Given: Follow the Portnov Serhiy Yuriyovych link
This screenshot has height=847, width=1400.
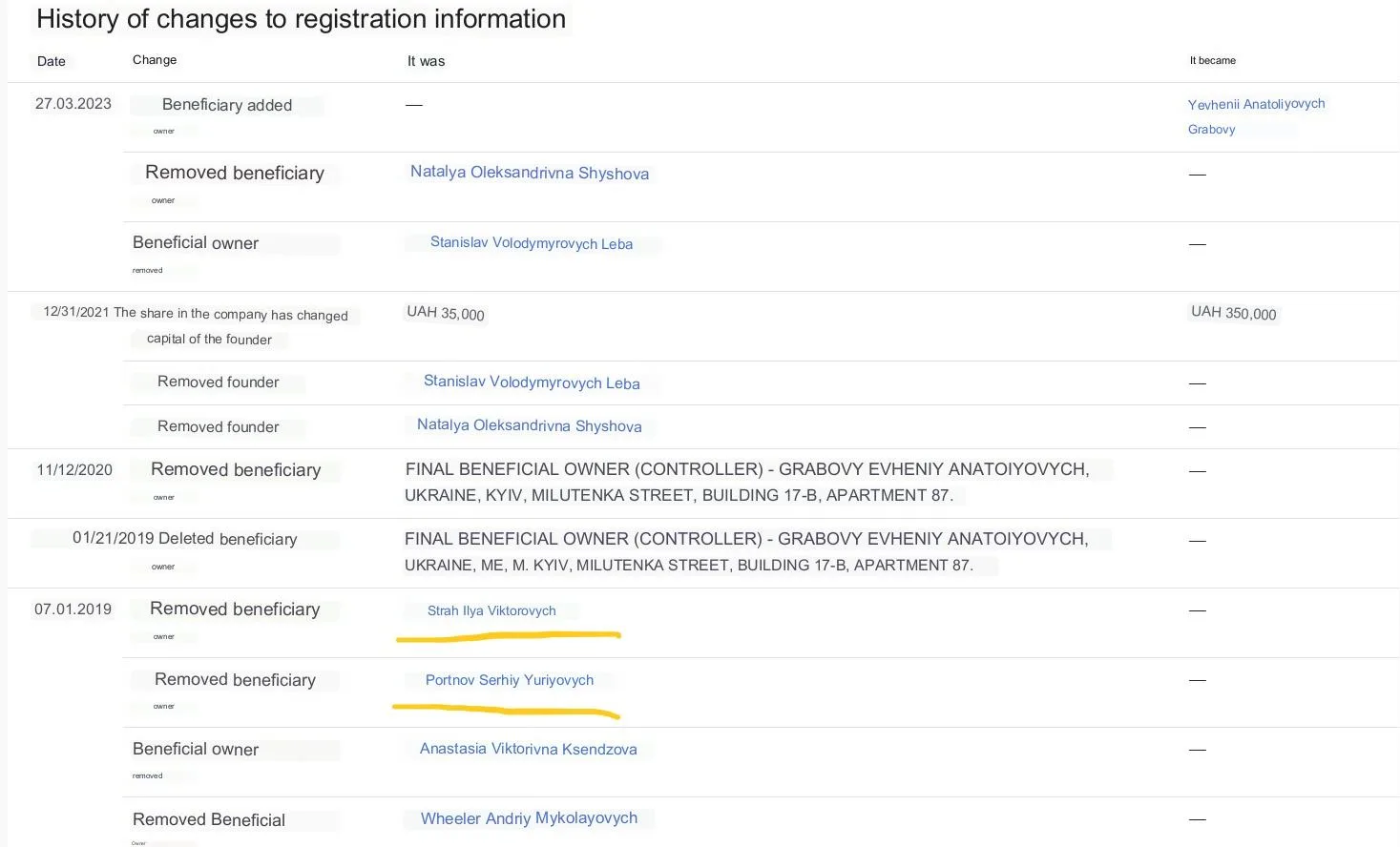Looking at the screenshot, I should click(510, 680).
